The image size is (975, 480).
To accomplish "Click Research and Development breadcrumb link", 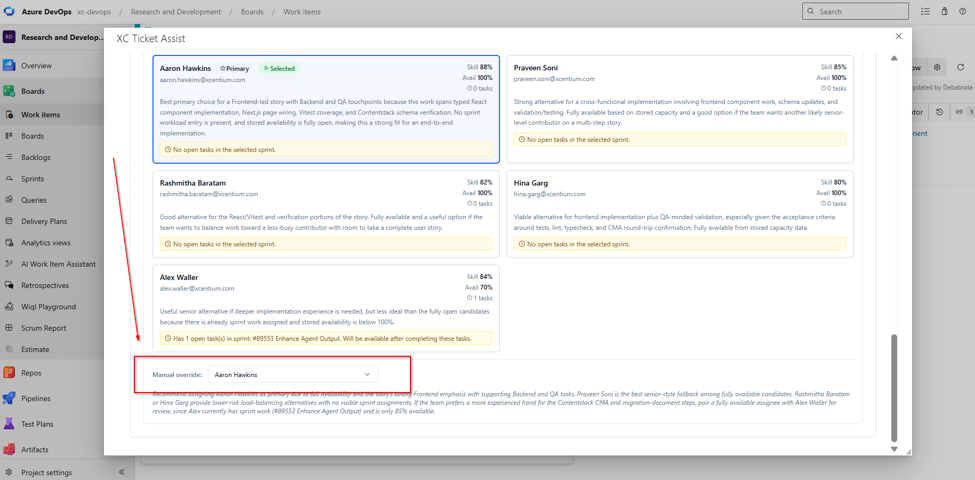I will tap(174, 12).
